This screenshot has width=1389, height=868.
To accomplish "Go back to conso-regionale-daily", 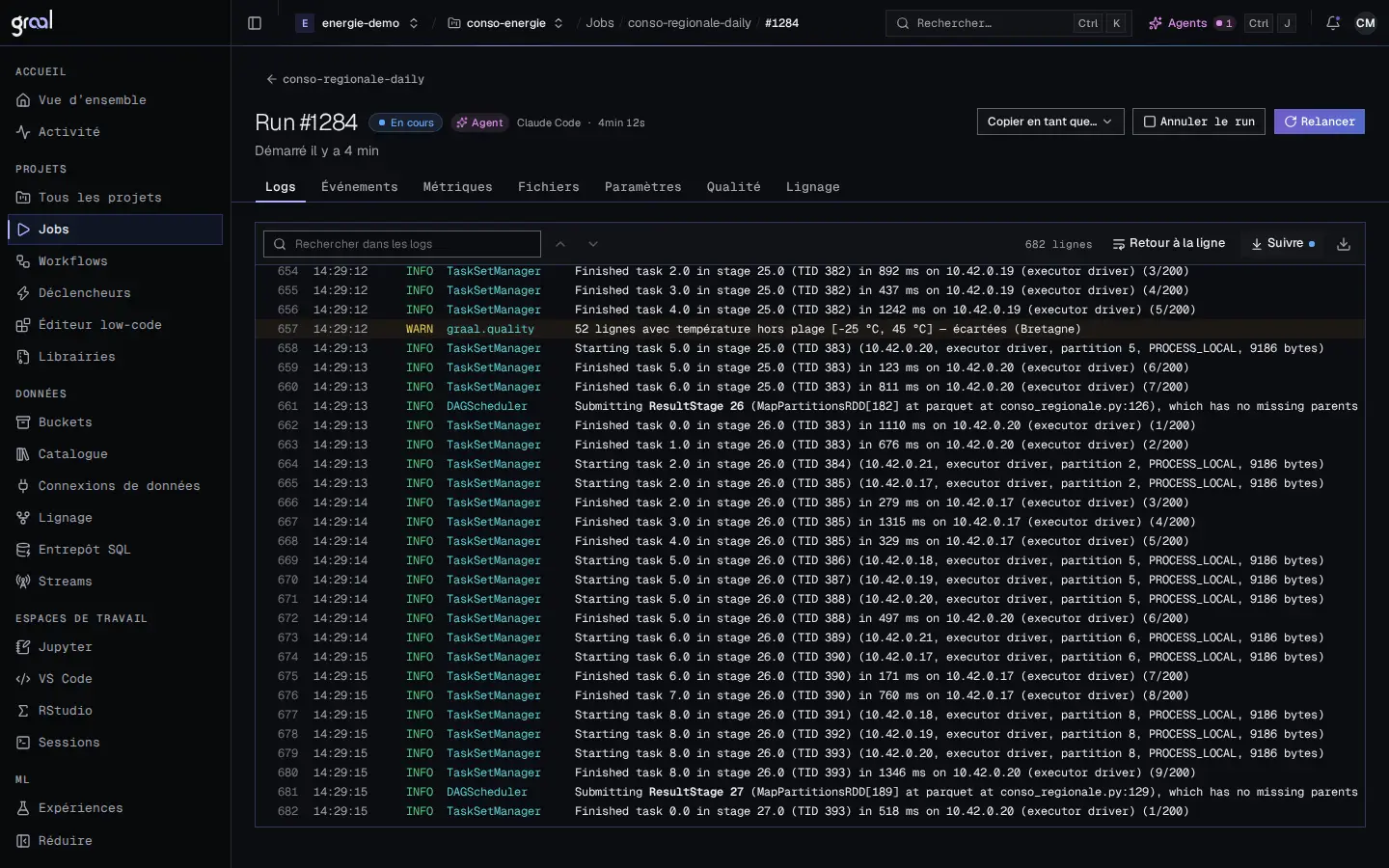I will [x=345, y=79].
